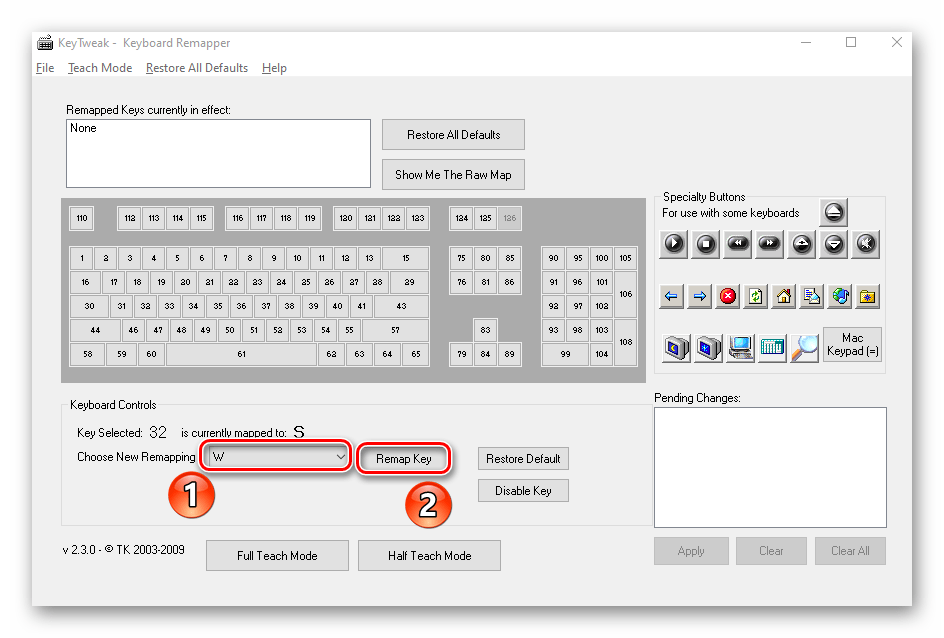Click Show Me The Raw Map

[x=453, y=174]
